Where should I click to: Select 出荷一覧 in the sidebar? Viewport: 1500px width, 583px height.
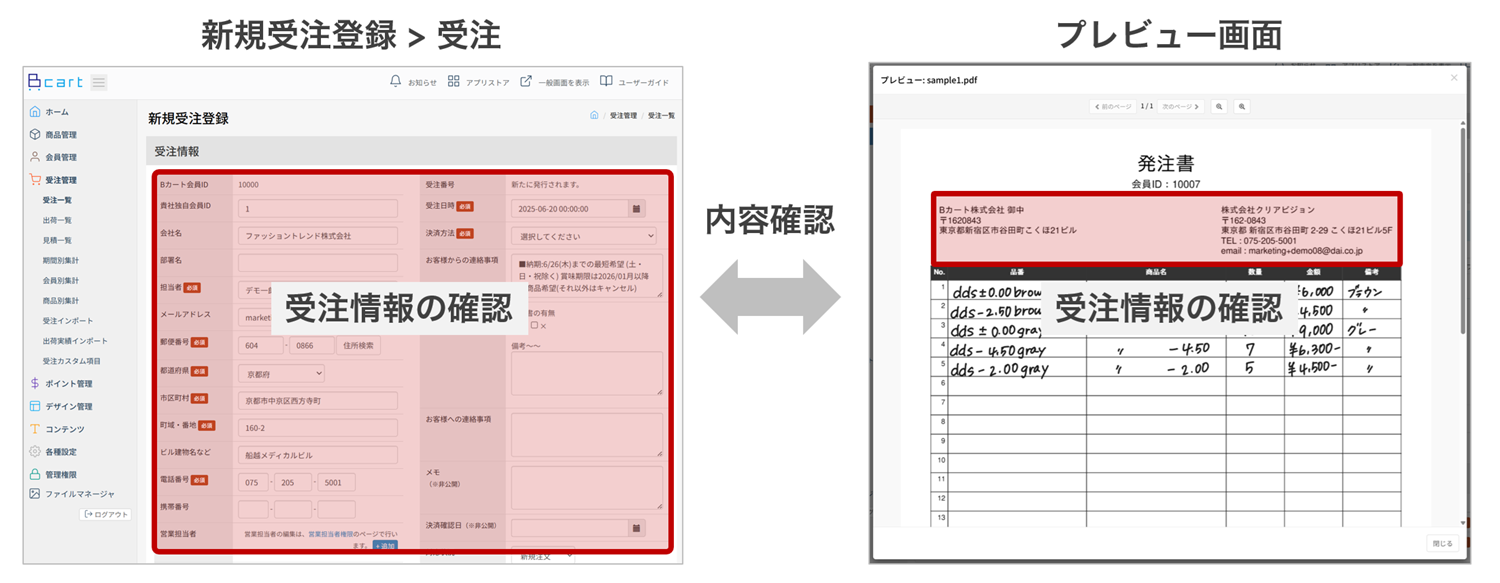point(57,220)
